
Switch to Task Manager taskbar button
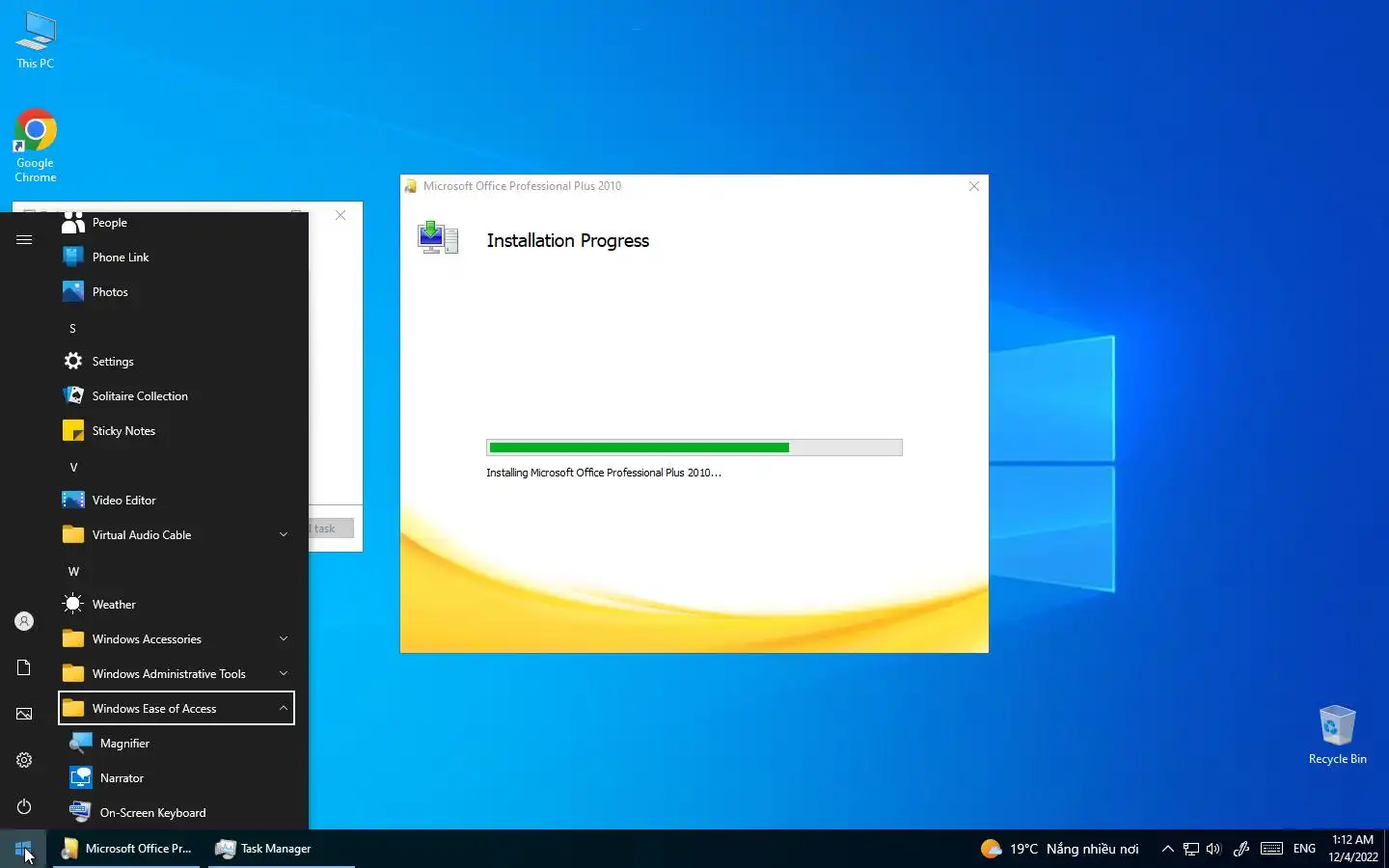click(x=282, y=849)
